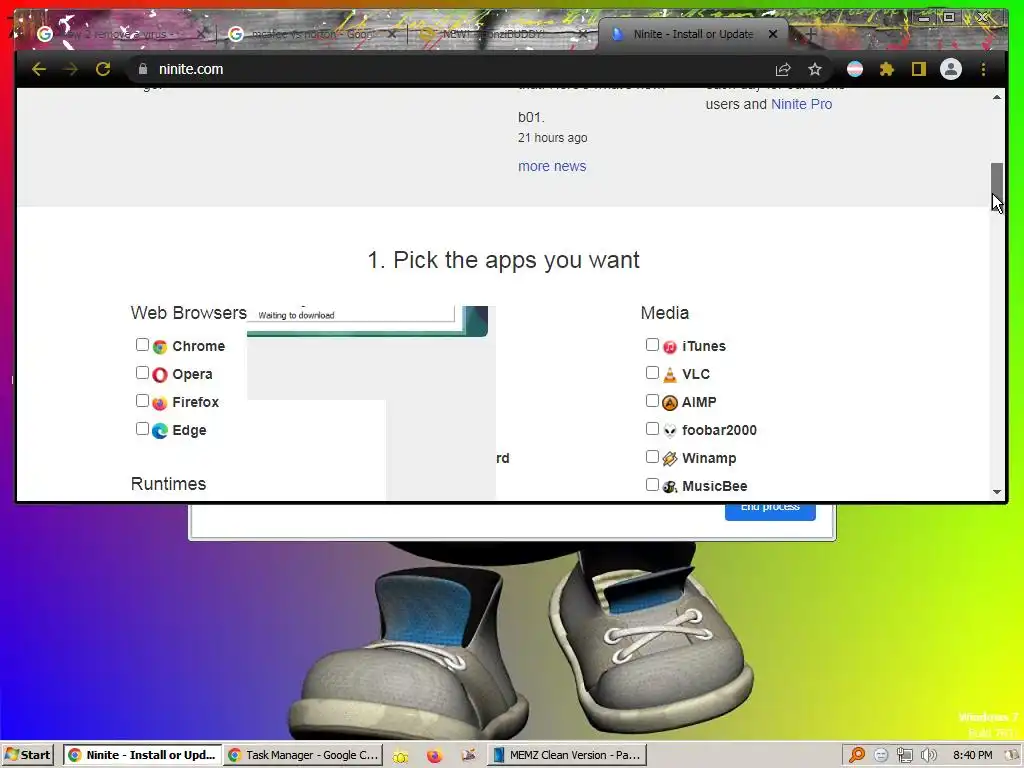Check the Opera checkbox
The height and width of the screenshot is (768, 1024).
142,373
